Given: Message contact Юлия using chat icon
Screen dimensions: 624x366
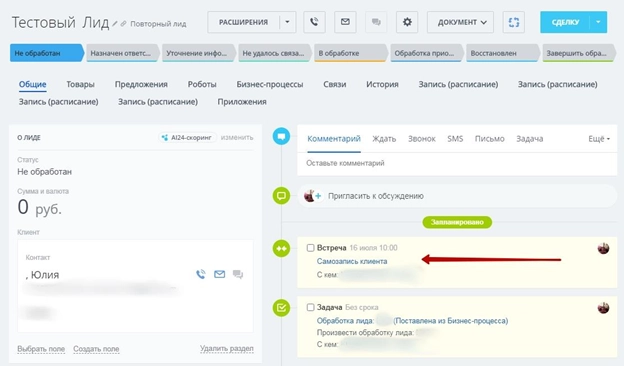Looking at the screenshot, I should point(238,274).
